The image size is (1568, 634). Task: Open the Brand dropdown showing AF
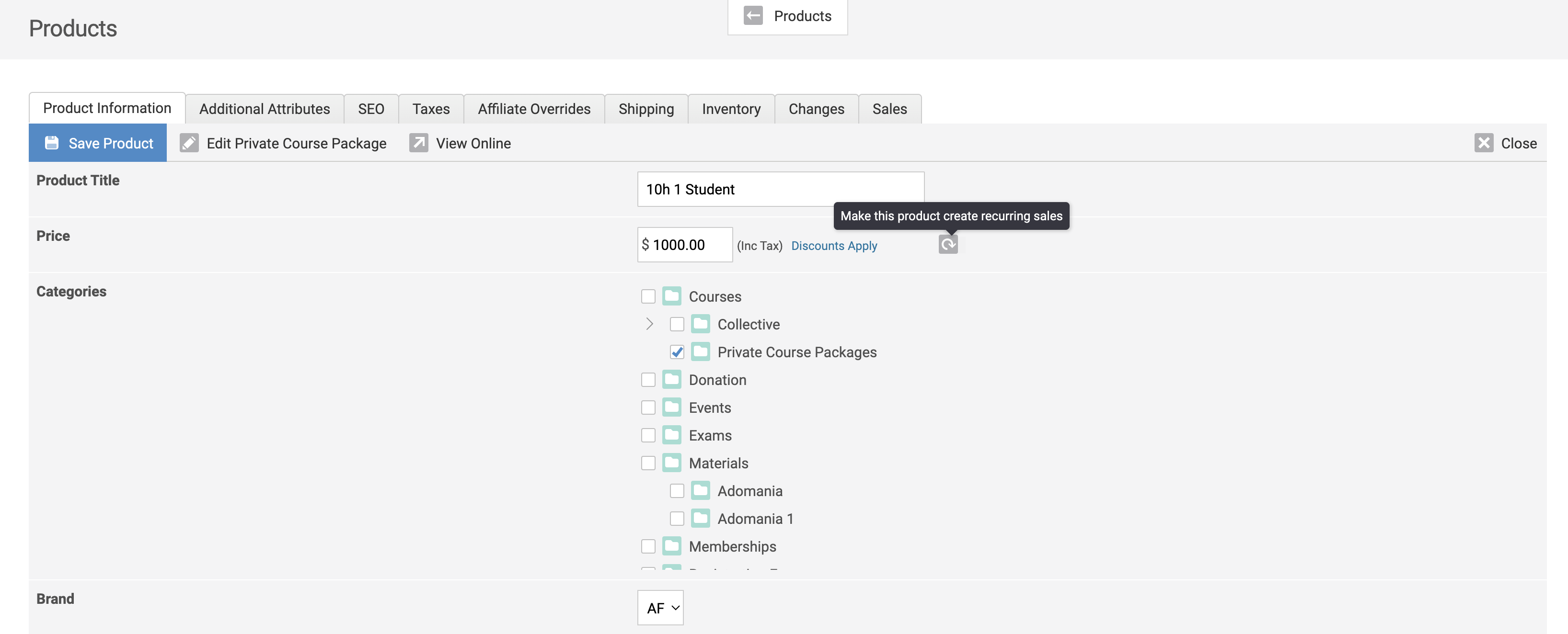click(x=660, y=608)
